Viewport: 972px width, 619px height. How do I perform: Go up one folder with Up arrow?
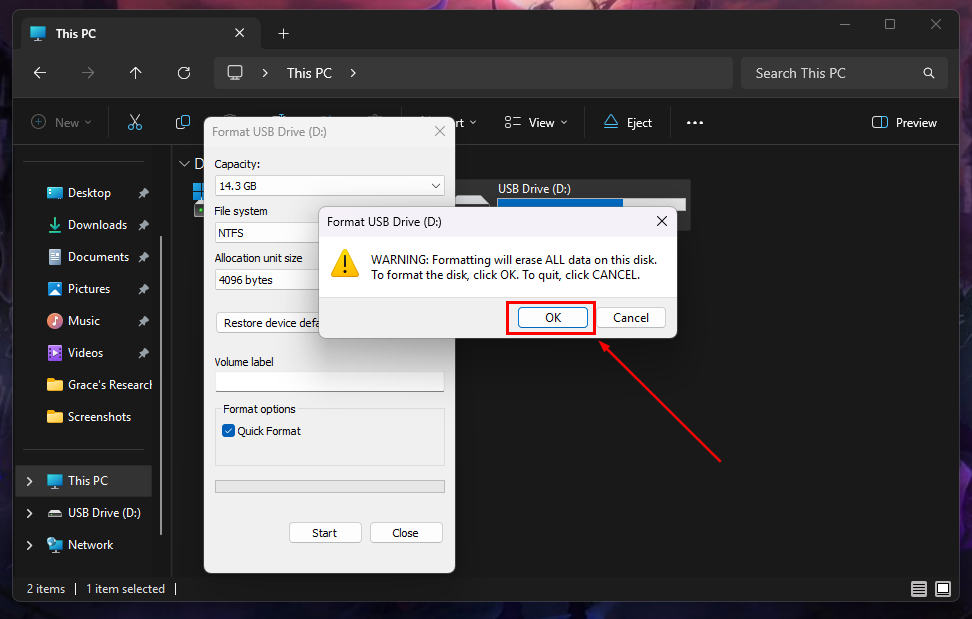click(136, 73)
